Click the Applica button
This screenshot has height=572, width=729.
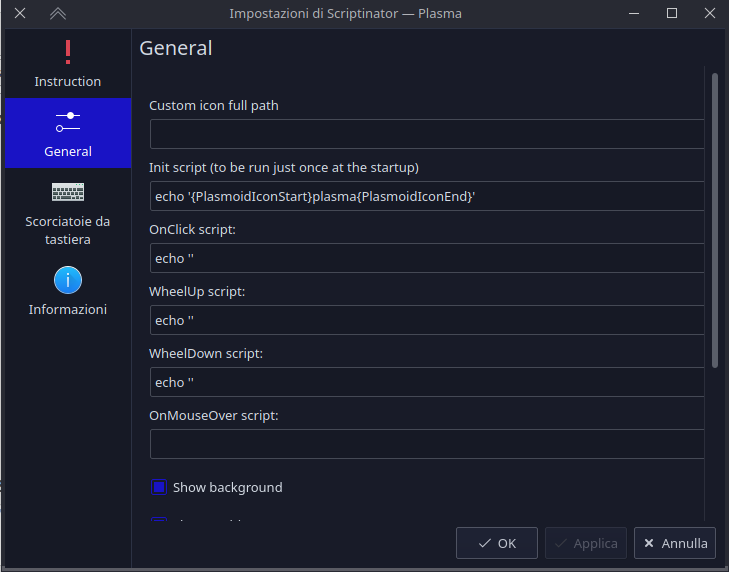(x=586, y=543)
